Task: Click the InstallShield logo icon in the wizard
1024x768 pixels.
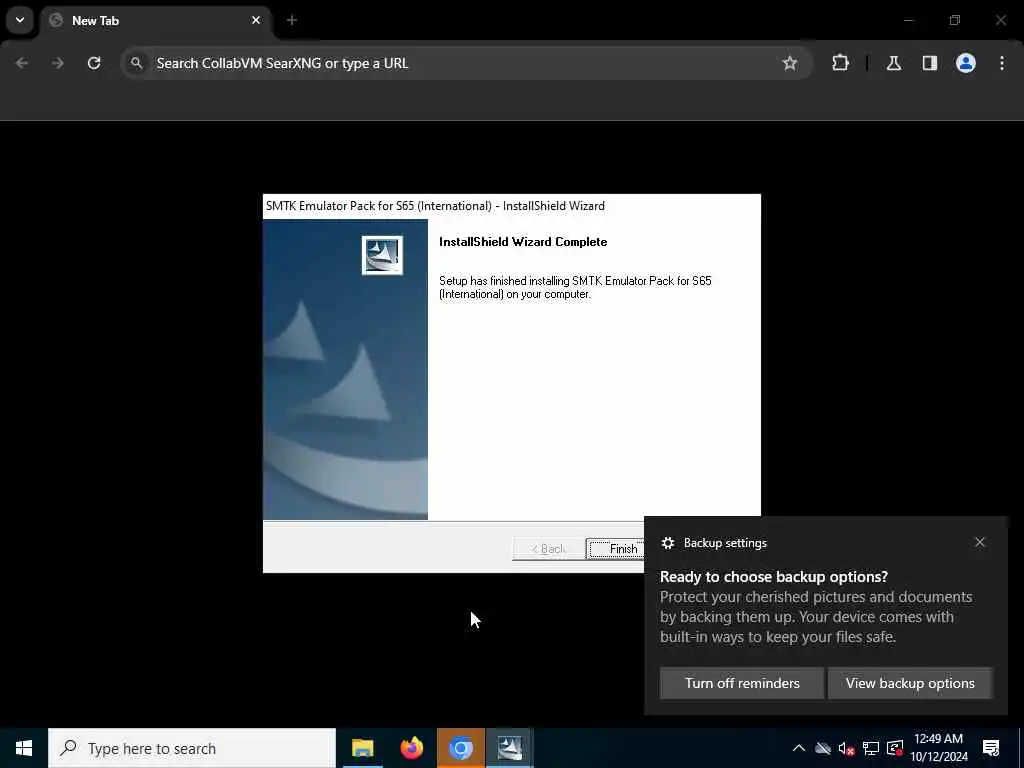Action: [x=382, y=255]
